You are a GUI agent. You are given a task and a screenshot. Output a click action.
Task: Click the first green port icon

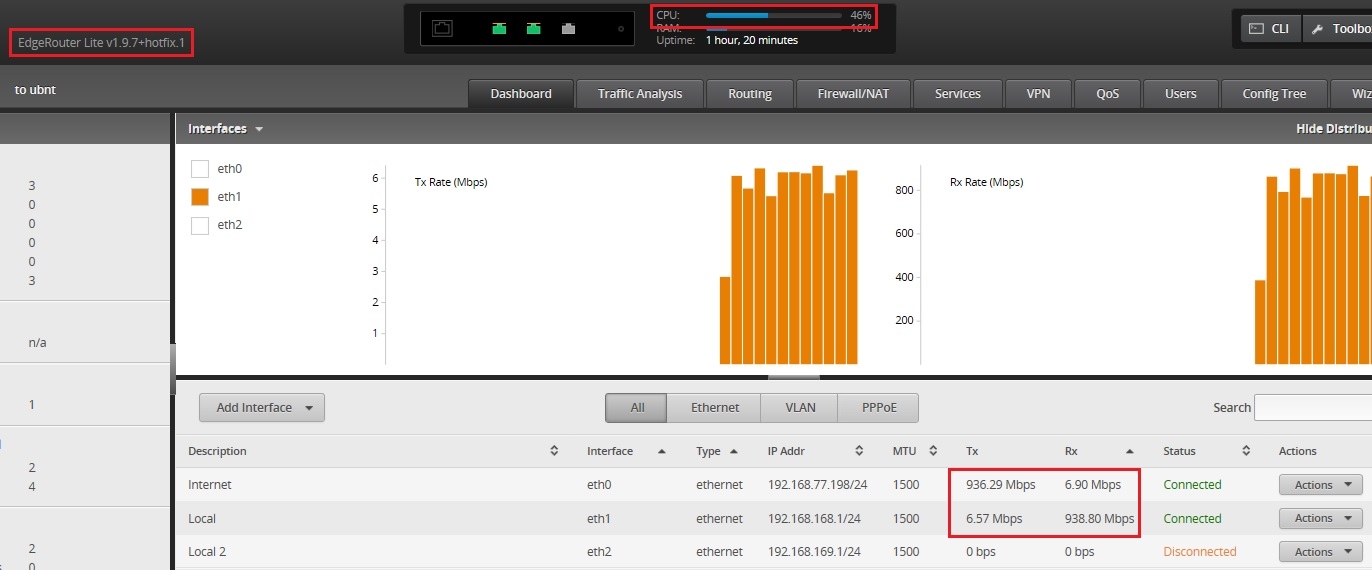(500, 28)
